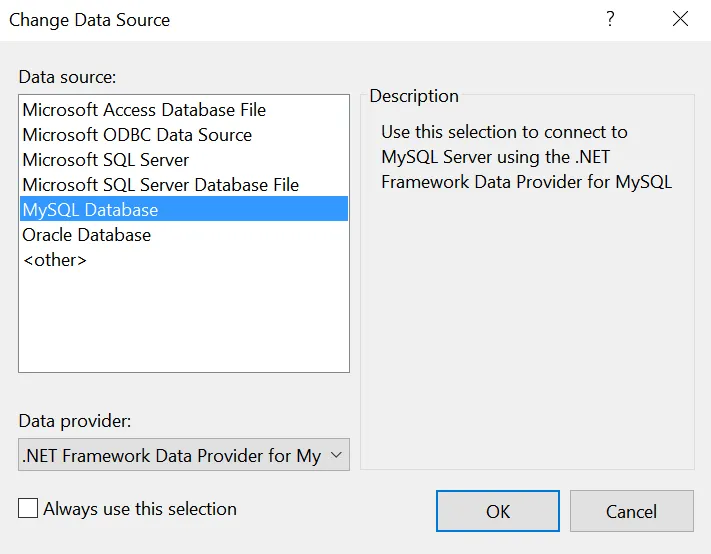The image size is (711, 554).
Task: Select Microsoft SQL Server in list
Action: 105,160
